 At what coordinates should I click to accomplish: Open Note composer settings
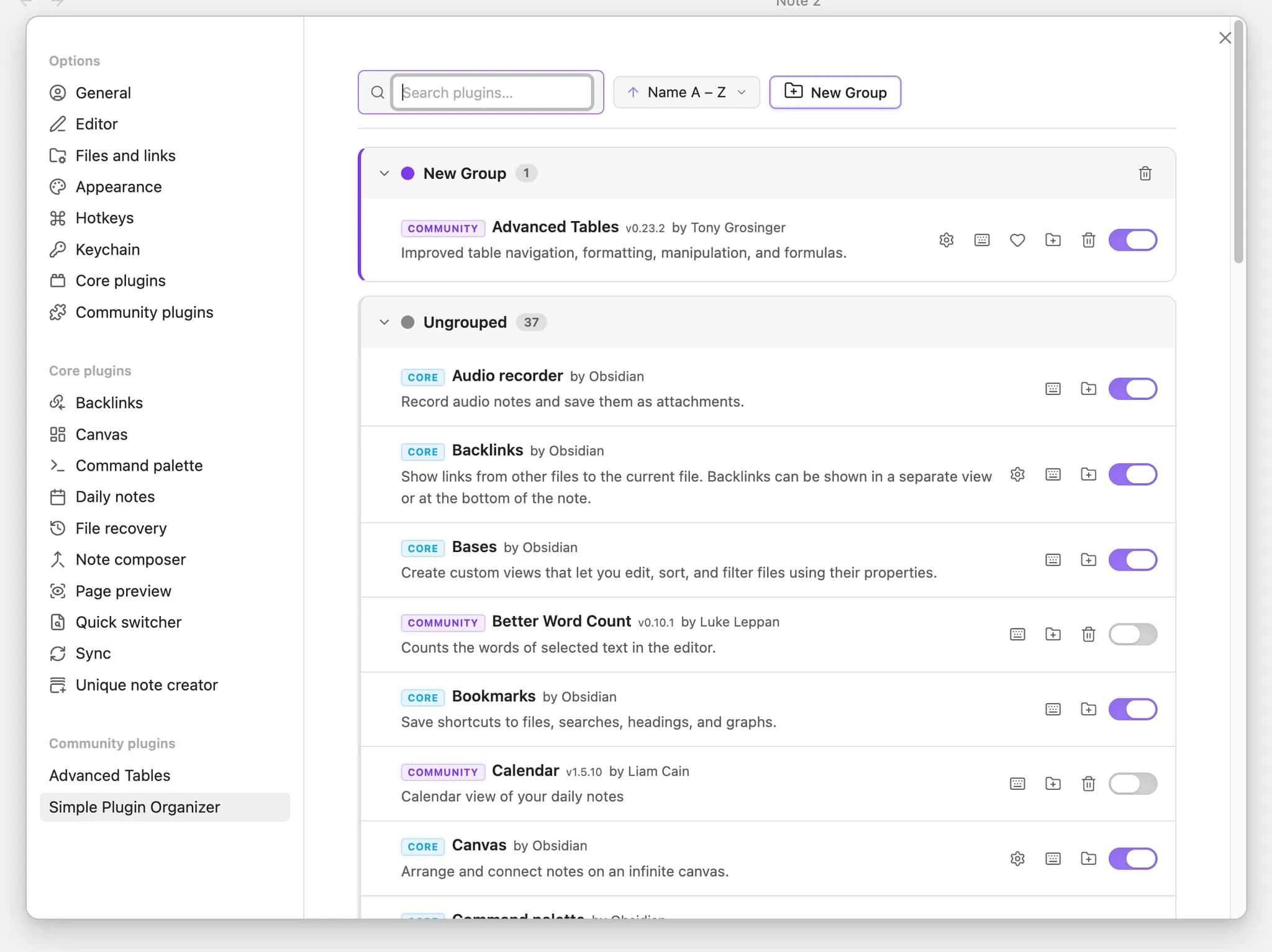[x=165, y=560]
